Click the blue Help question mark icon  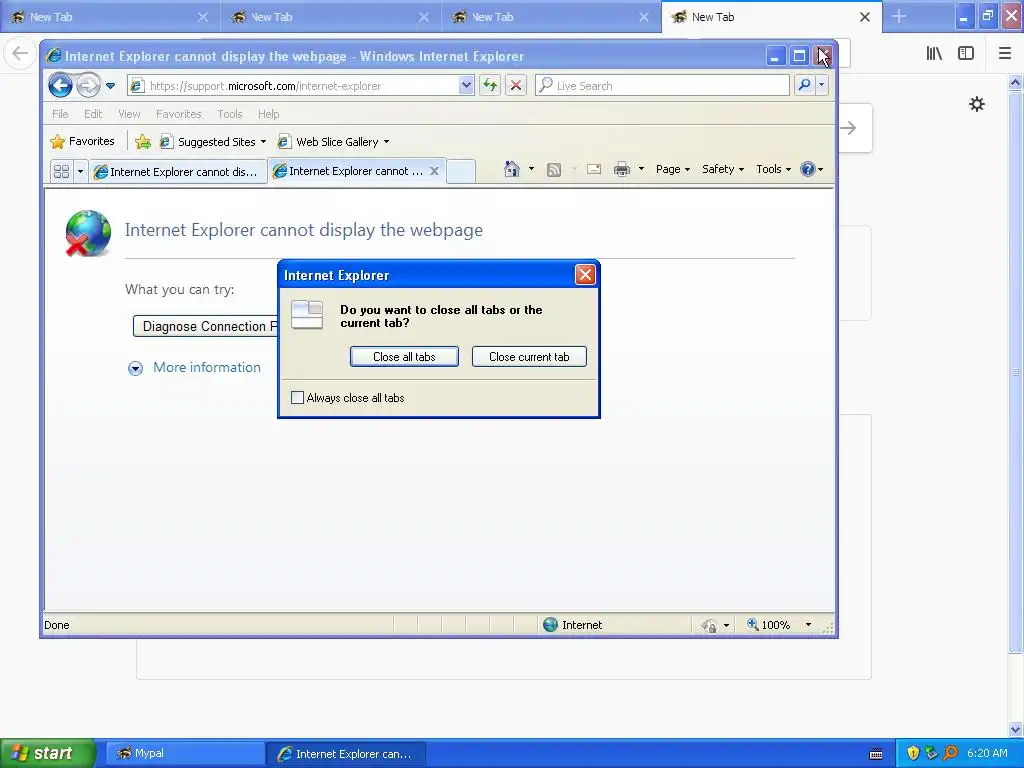point(808,169)
